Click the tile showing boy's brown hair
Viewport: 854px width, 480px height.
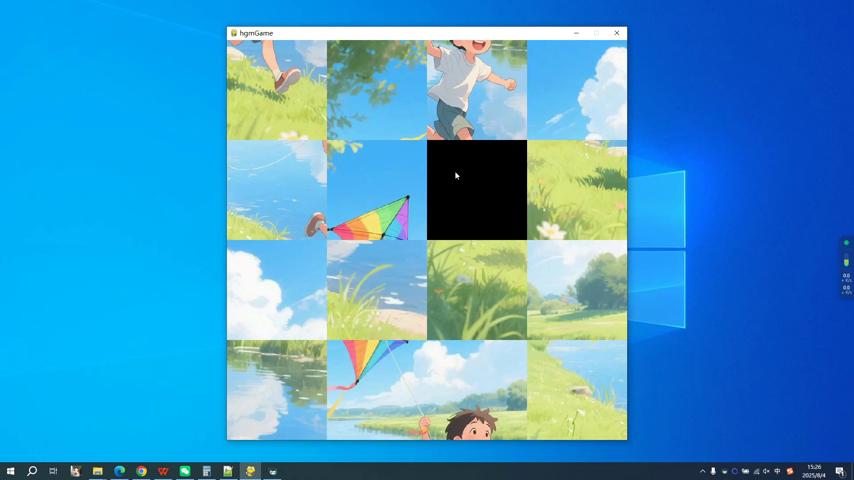tap(477, 390)
